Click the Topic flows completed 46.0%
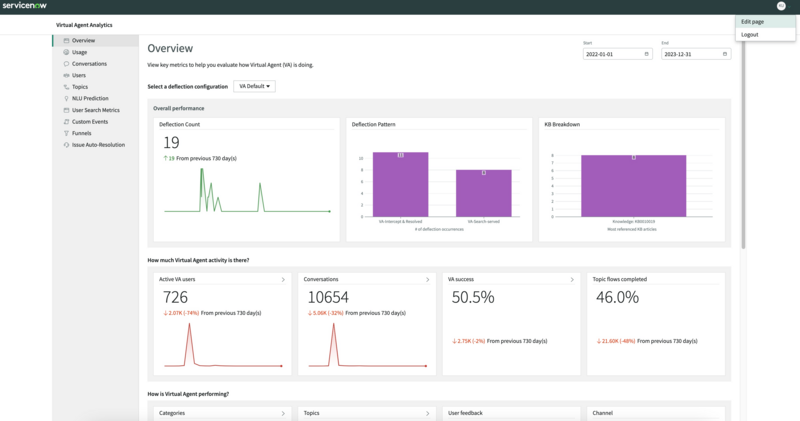 pos(617,297)
